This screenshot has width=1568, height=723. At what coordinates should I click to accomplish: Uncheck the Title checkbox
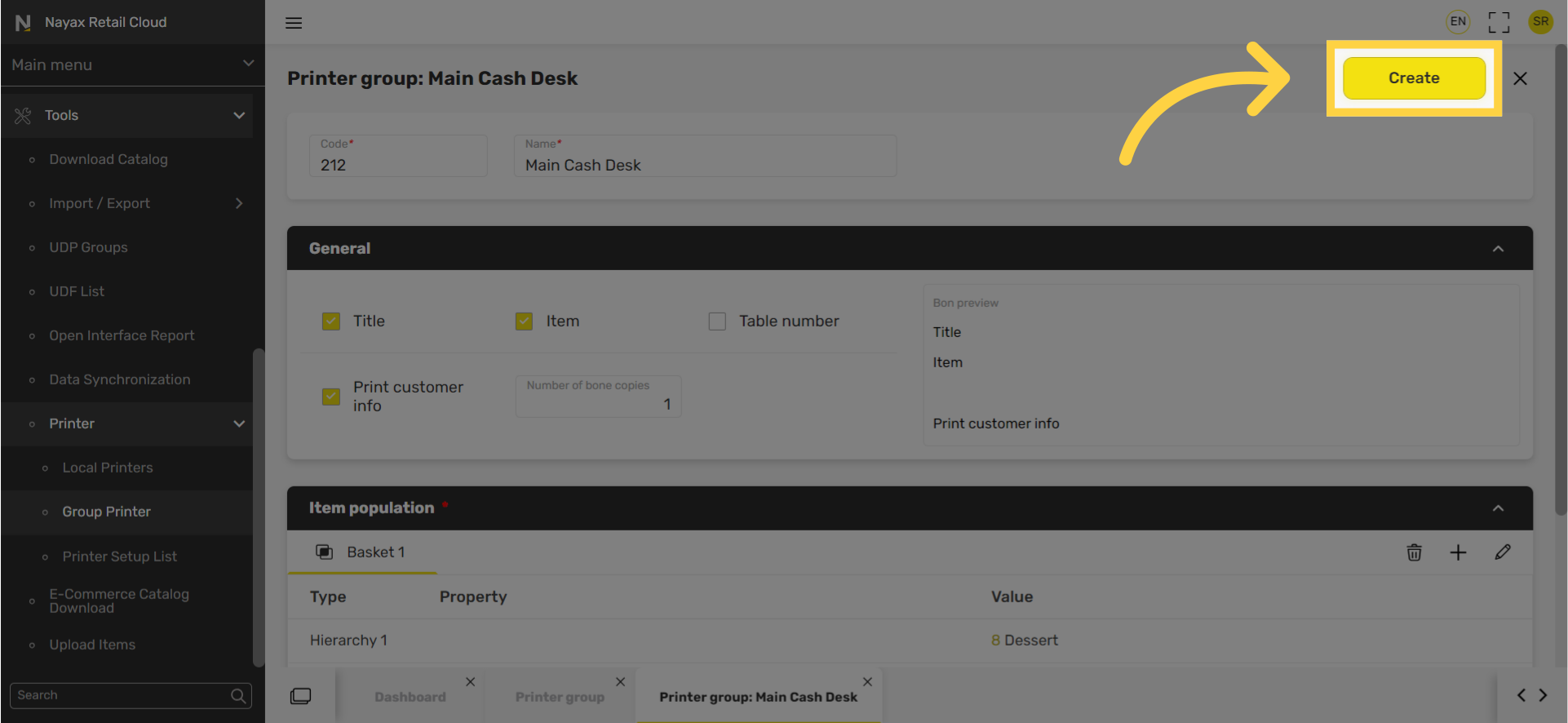coord(330,322)
